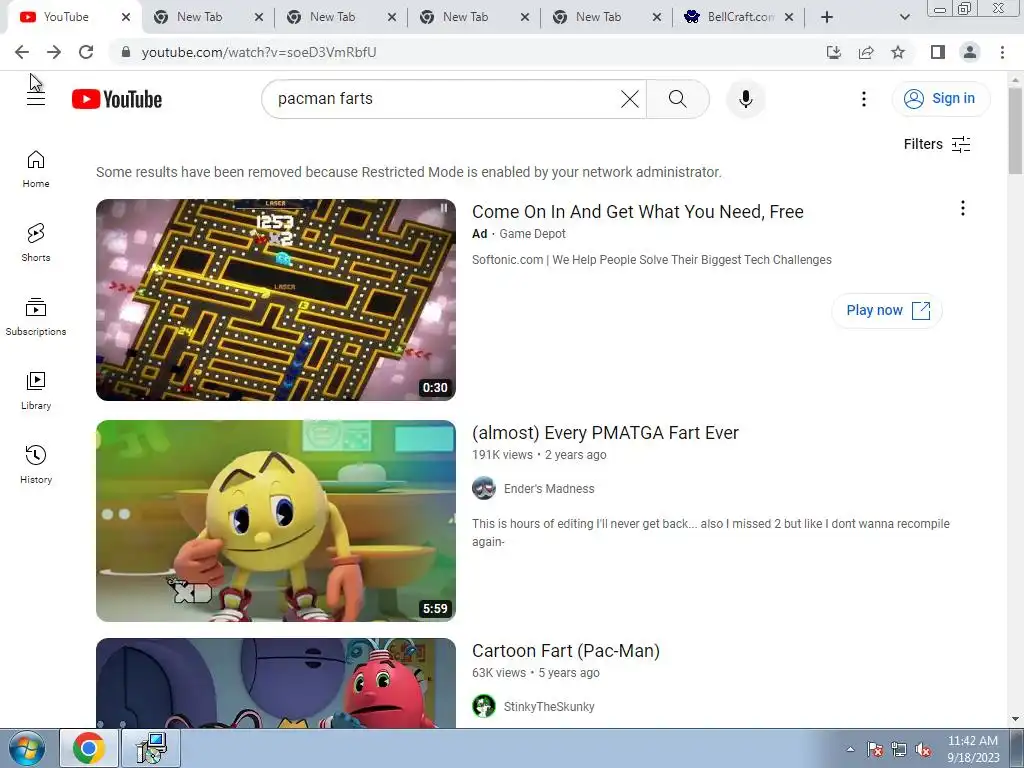The width and height of the screenshot is (1024, 768).
Task: Reload the page
Action: pos(86,52)
